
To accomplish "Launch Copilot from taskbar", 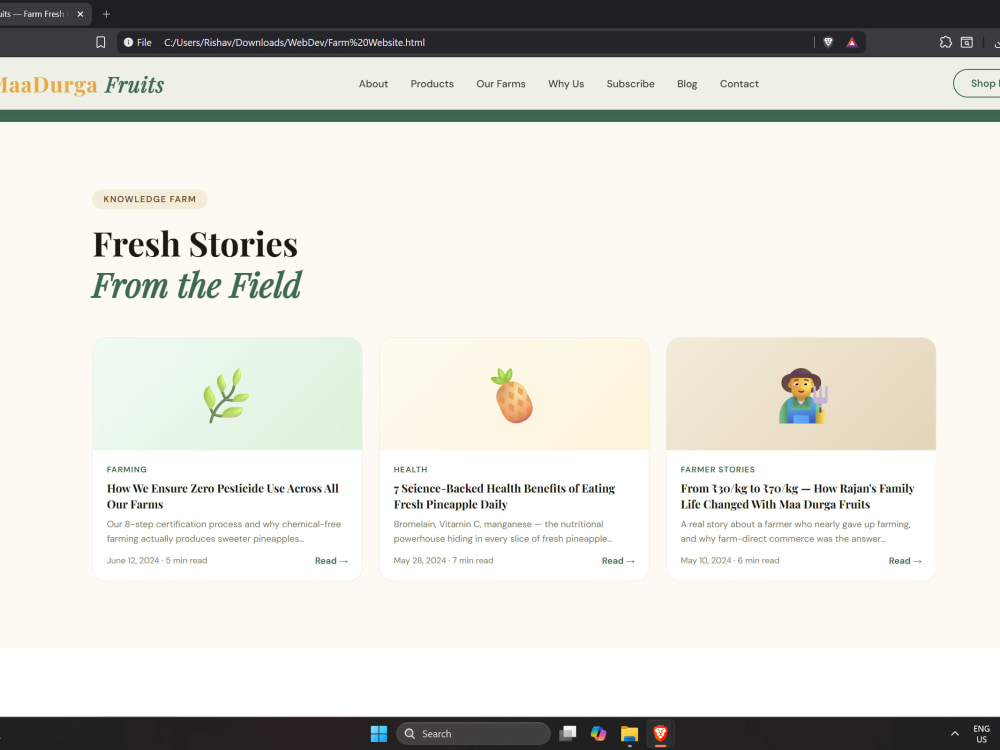I will [x=598, y=733].
